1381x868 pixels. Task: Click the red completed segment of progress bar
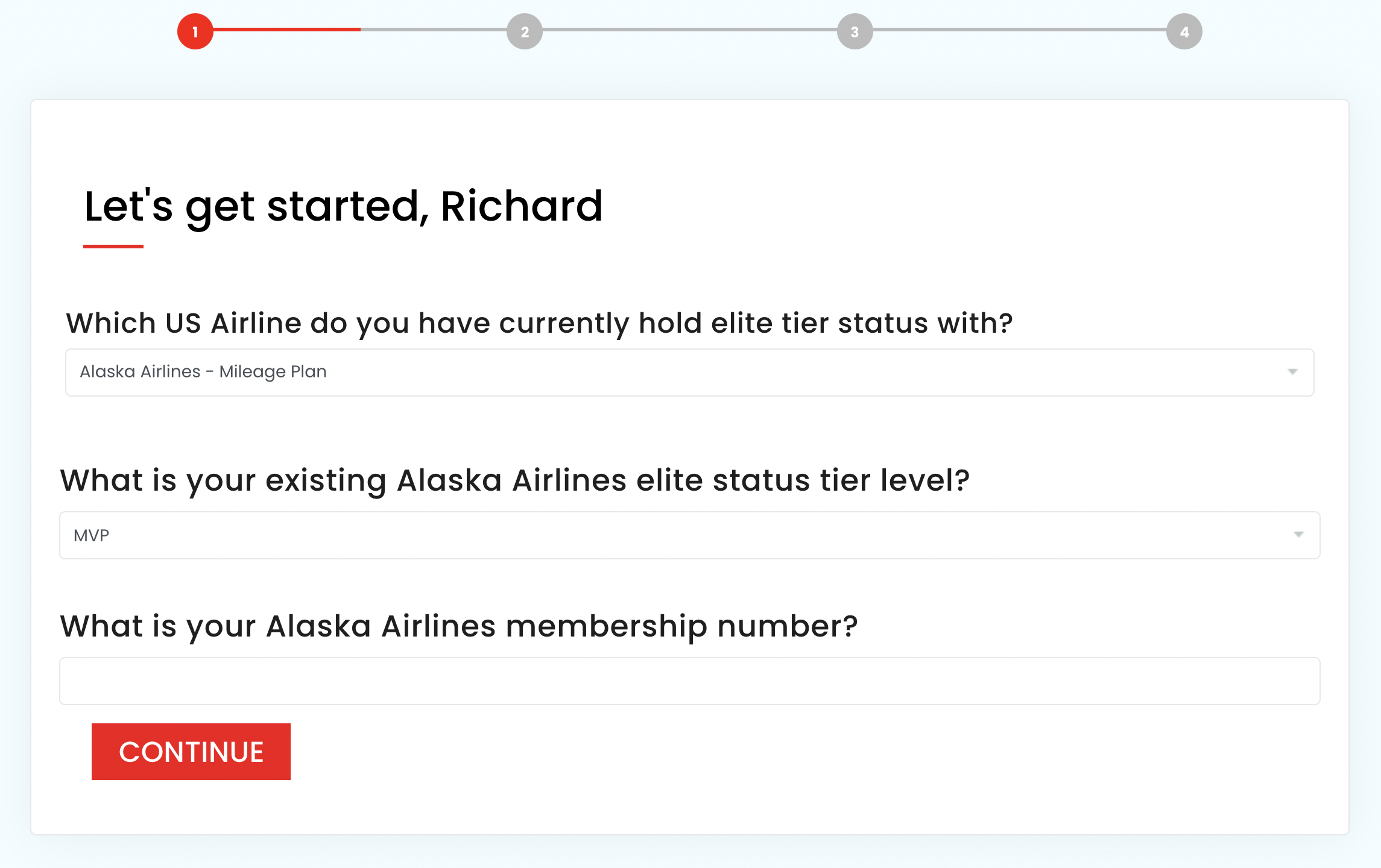pyautogui.click(x=287, y=29)
